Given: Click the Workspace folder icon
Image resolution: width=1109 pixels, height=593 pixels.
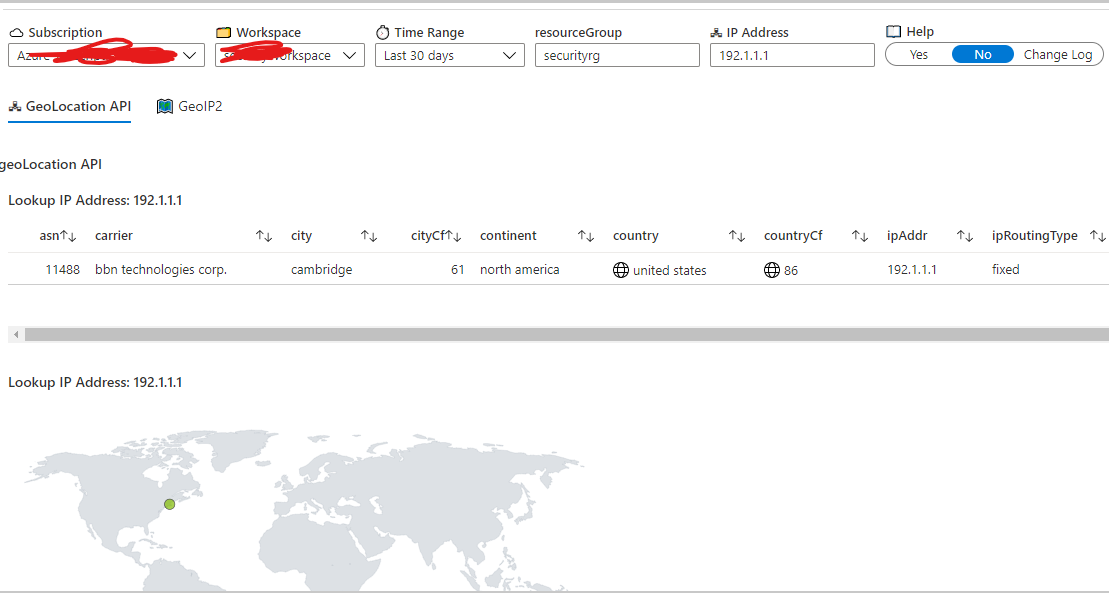Looking at the screenshot, I should (223, 33).
